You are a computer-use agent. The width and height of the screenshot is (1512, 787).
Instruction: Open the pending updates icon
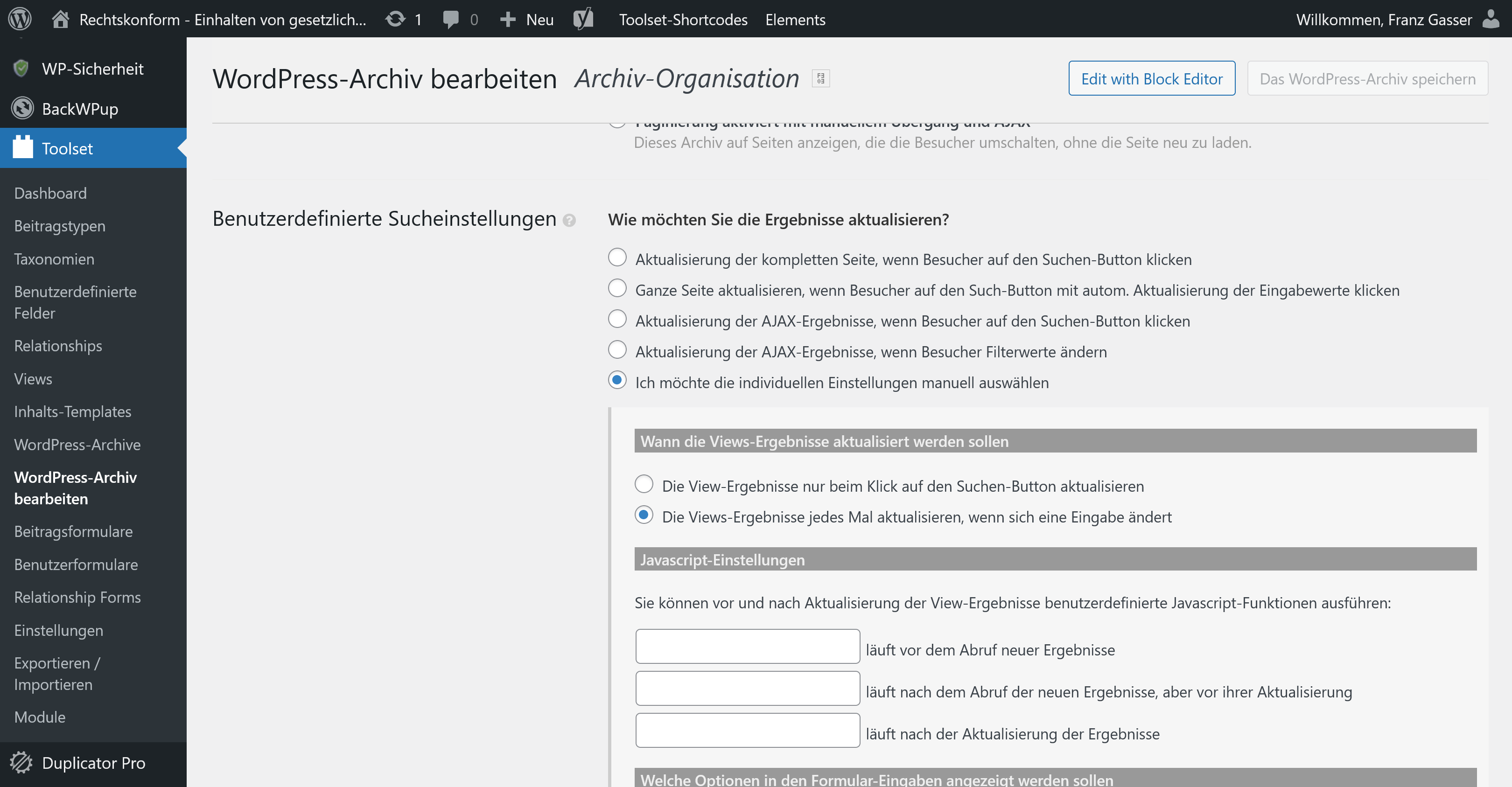coord(396,20)
